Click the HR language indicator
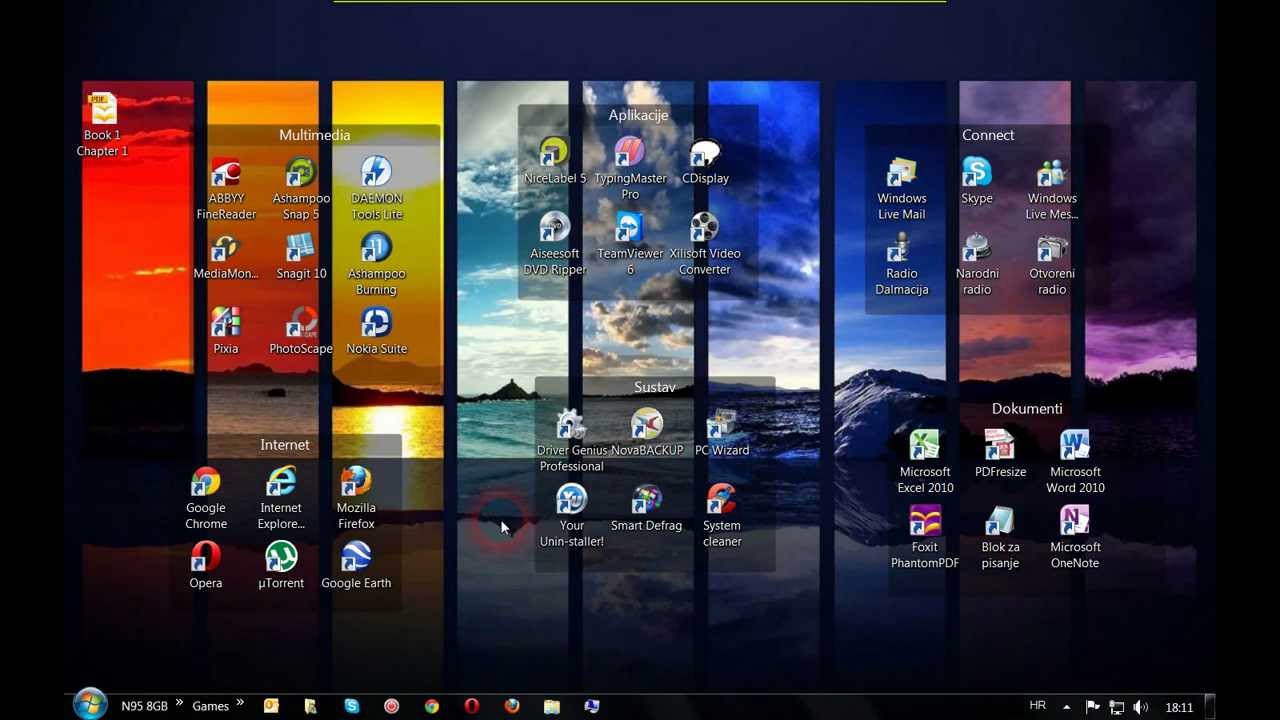This screenshot has height=720, width=1280. click(1037, 706)
